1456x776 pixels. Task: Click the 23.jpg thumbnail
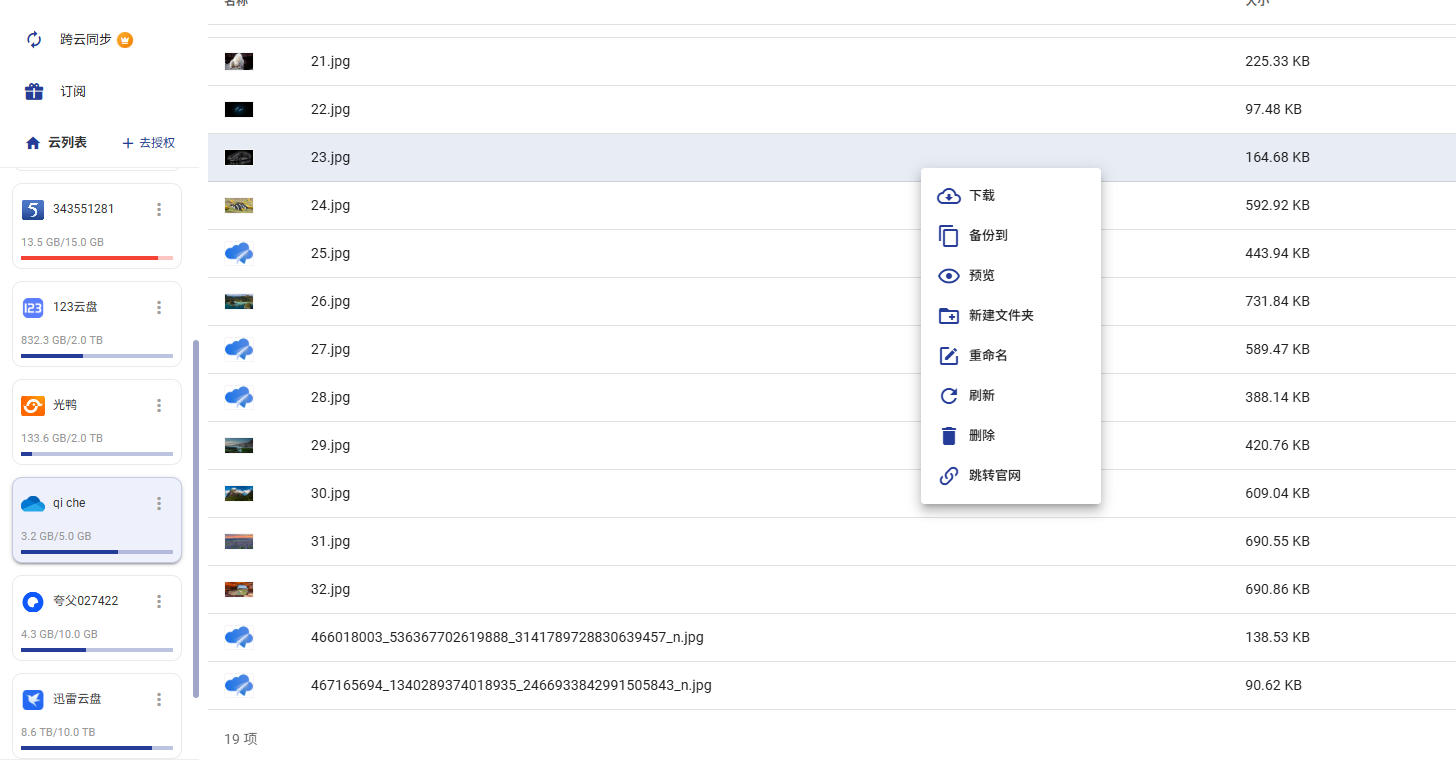point(239,157)
